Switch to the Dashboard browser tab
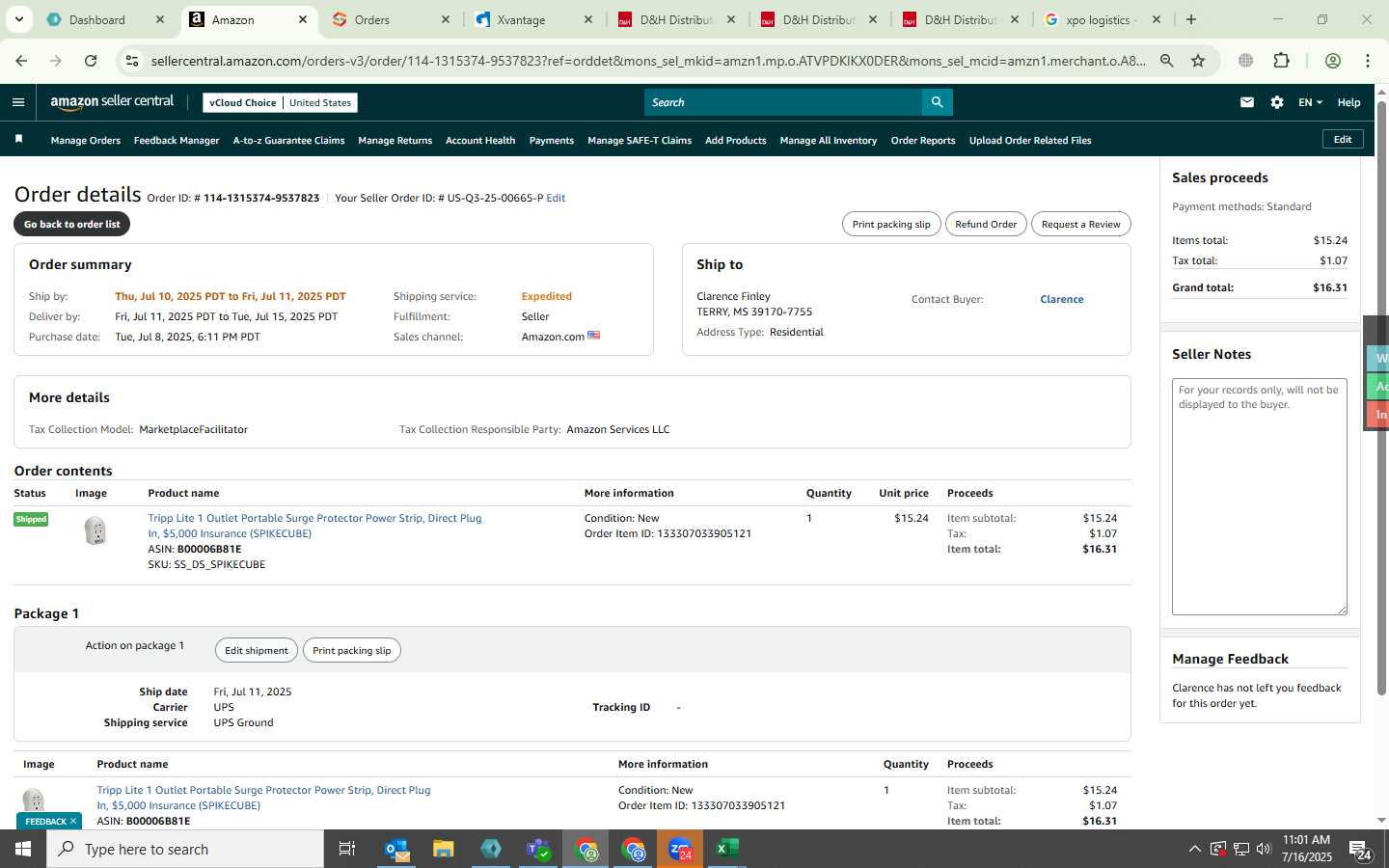The image size is (1389, 868). tap(96, 19)
